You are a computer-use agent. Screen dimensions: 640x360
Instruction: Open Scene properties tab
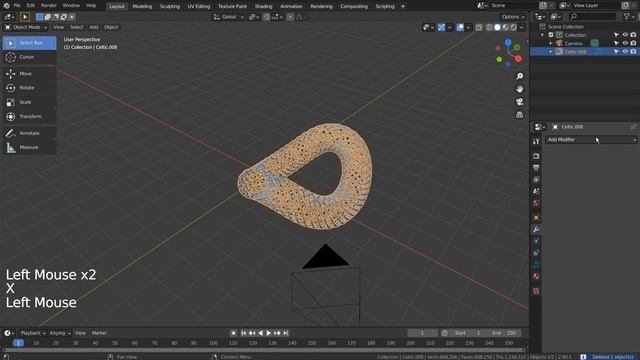[x=536, y=191]
